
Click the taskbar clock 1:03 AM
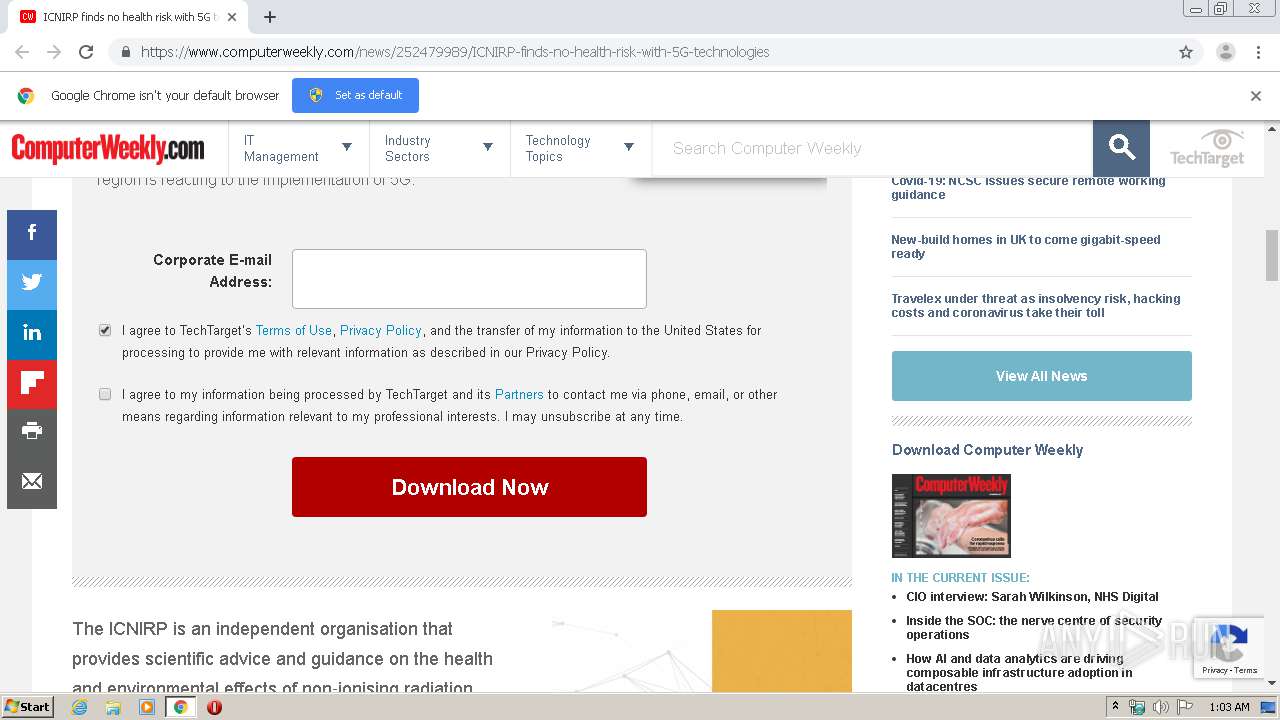pos(1229,707)
